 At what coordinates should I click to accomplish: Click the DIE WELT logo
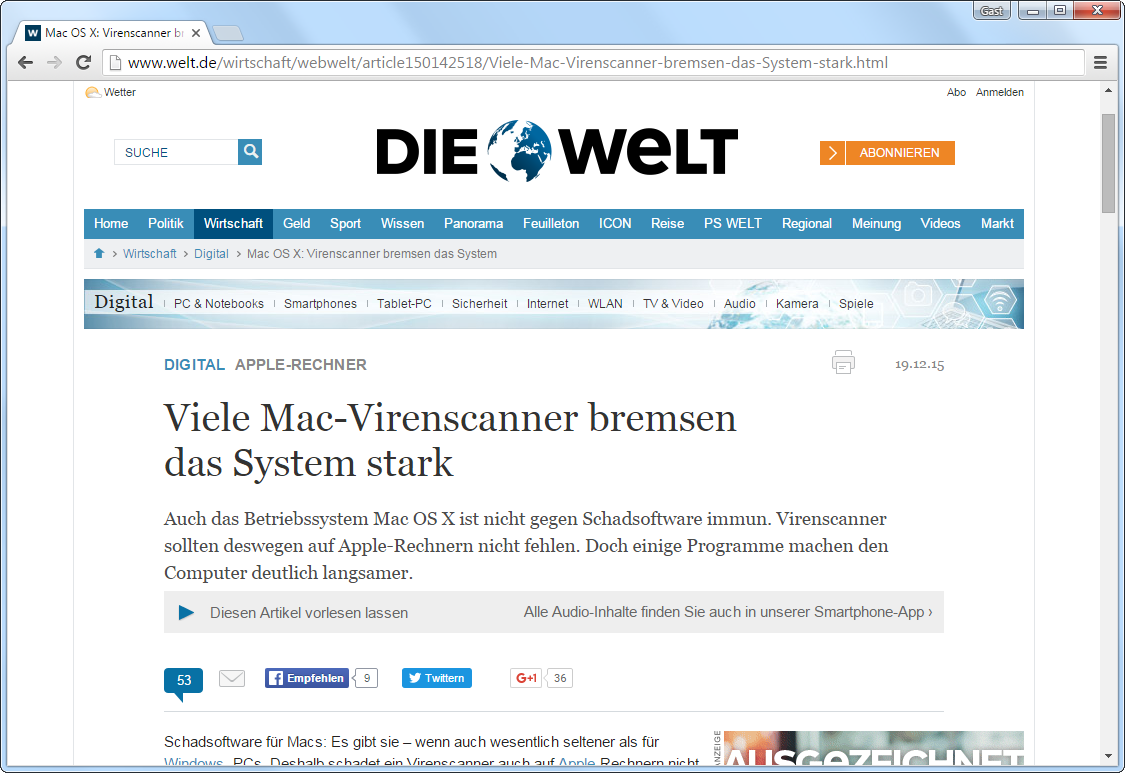coord(557,152)
